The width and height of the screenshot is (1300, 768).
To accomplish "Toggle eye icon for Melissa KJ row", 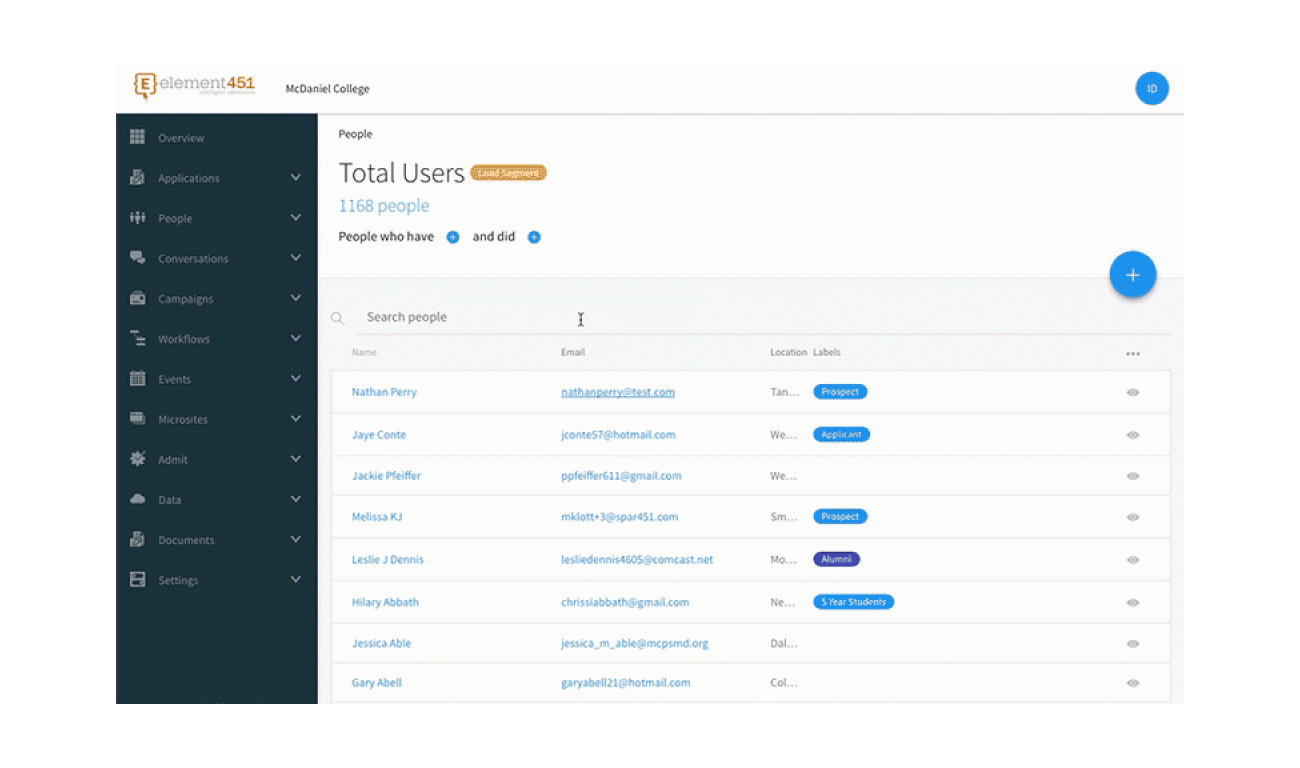I will click(1132, 518).
